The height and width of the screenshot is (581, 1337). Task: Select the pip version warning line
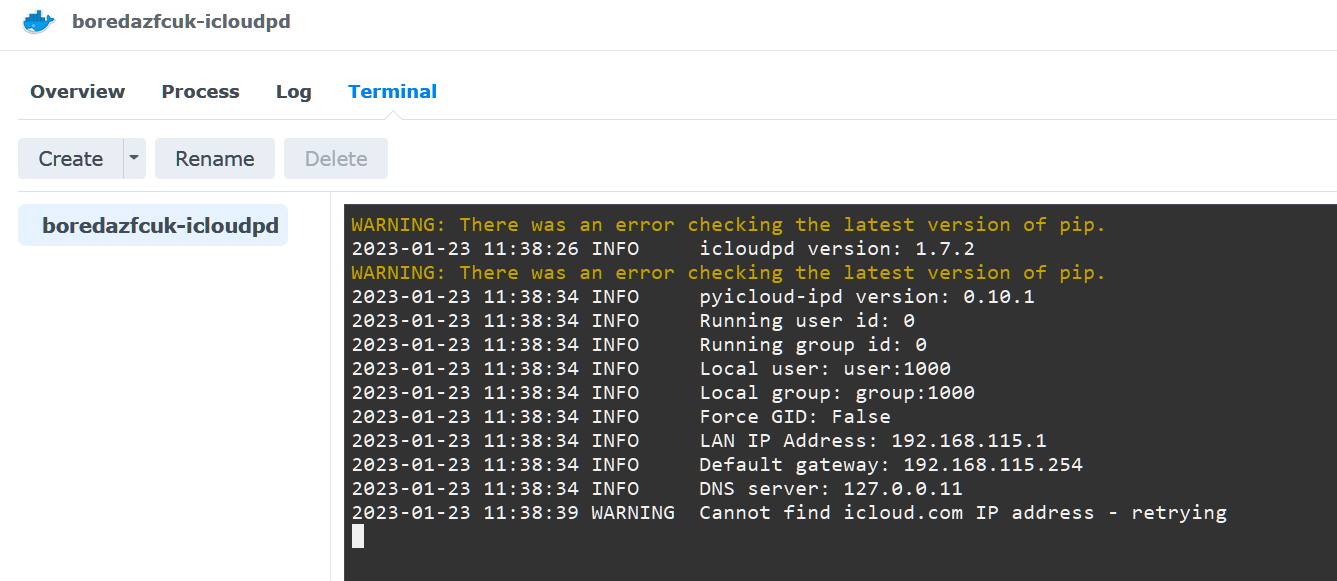point(727,224)
